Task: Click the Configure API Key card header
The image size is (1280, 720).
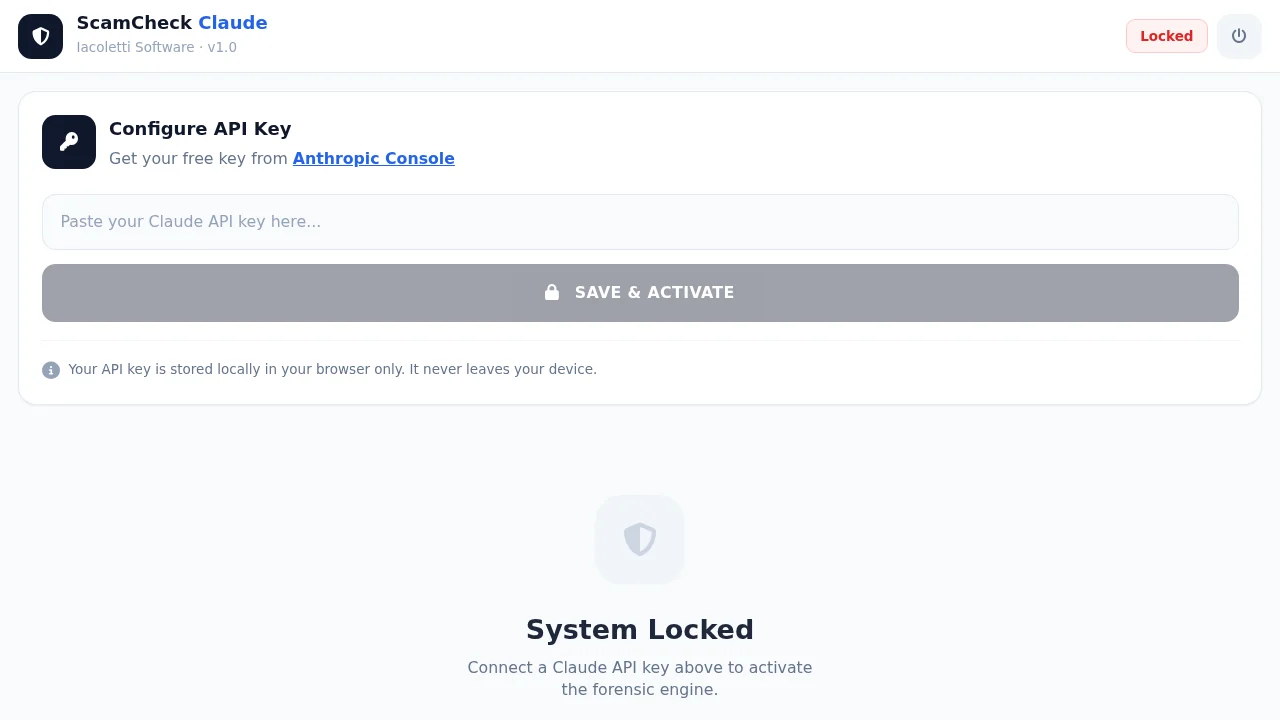Action: 200,129
